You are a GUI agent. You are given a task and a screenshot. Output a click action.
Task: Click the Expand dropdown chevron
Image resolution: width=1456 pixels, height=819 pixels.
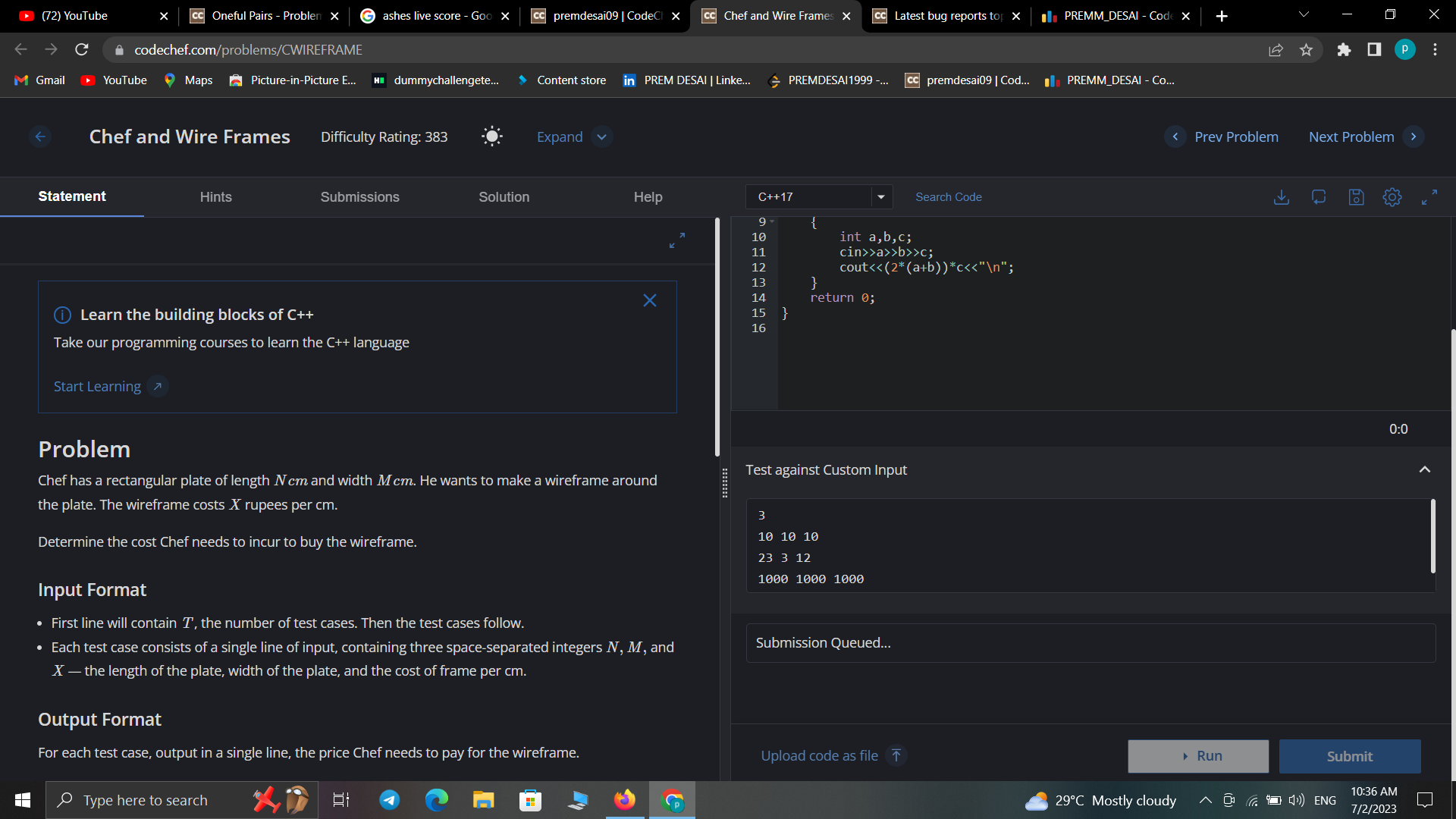[x=602, y=136]
